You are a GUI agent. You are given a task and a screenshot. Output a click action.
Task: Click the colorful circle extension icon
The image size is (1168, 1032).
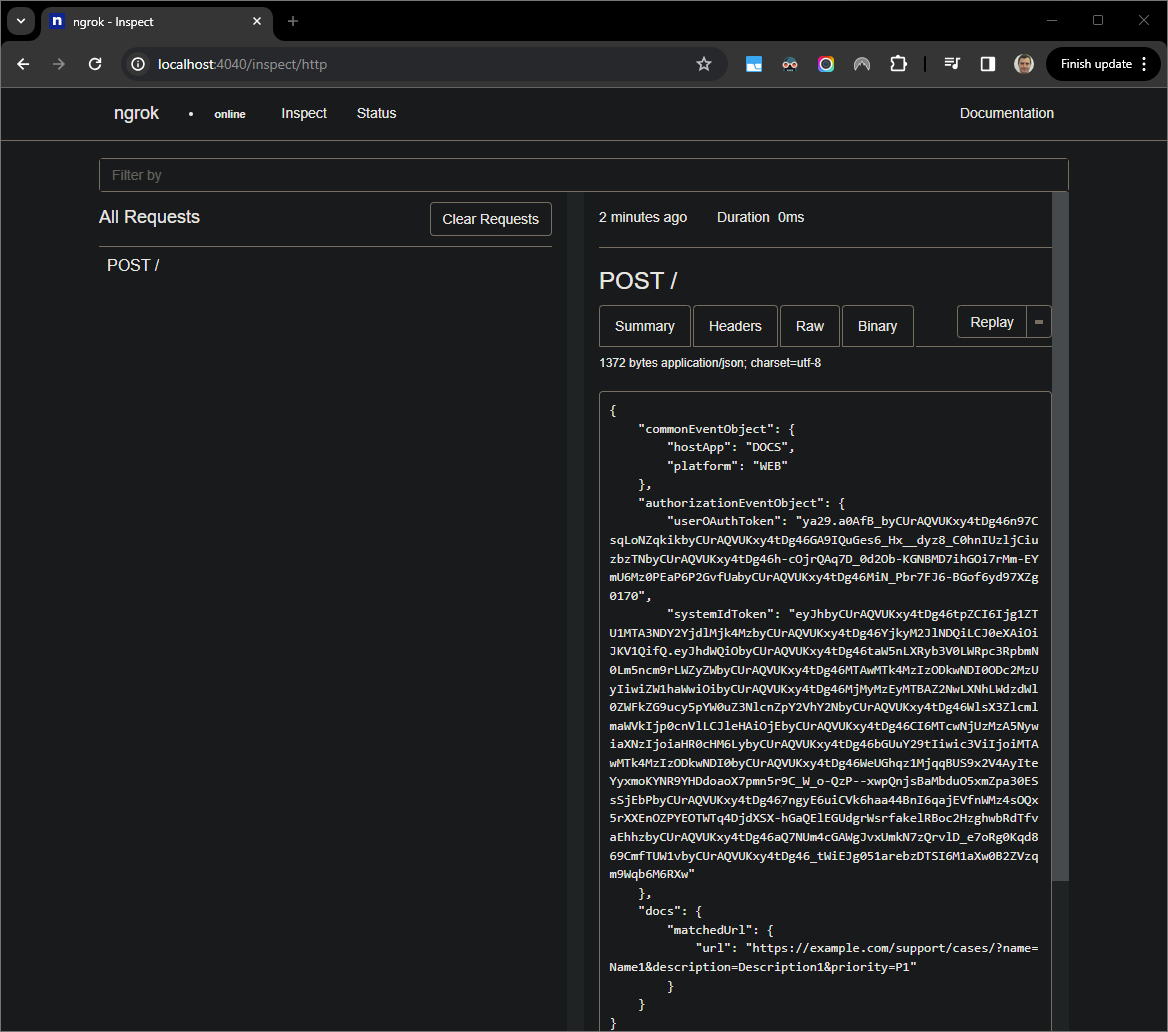pyautogui.click(x=825, y=63)
